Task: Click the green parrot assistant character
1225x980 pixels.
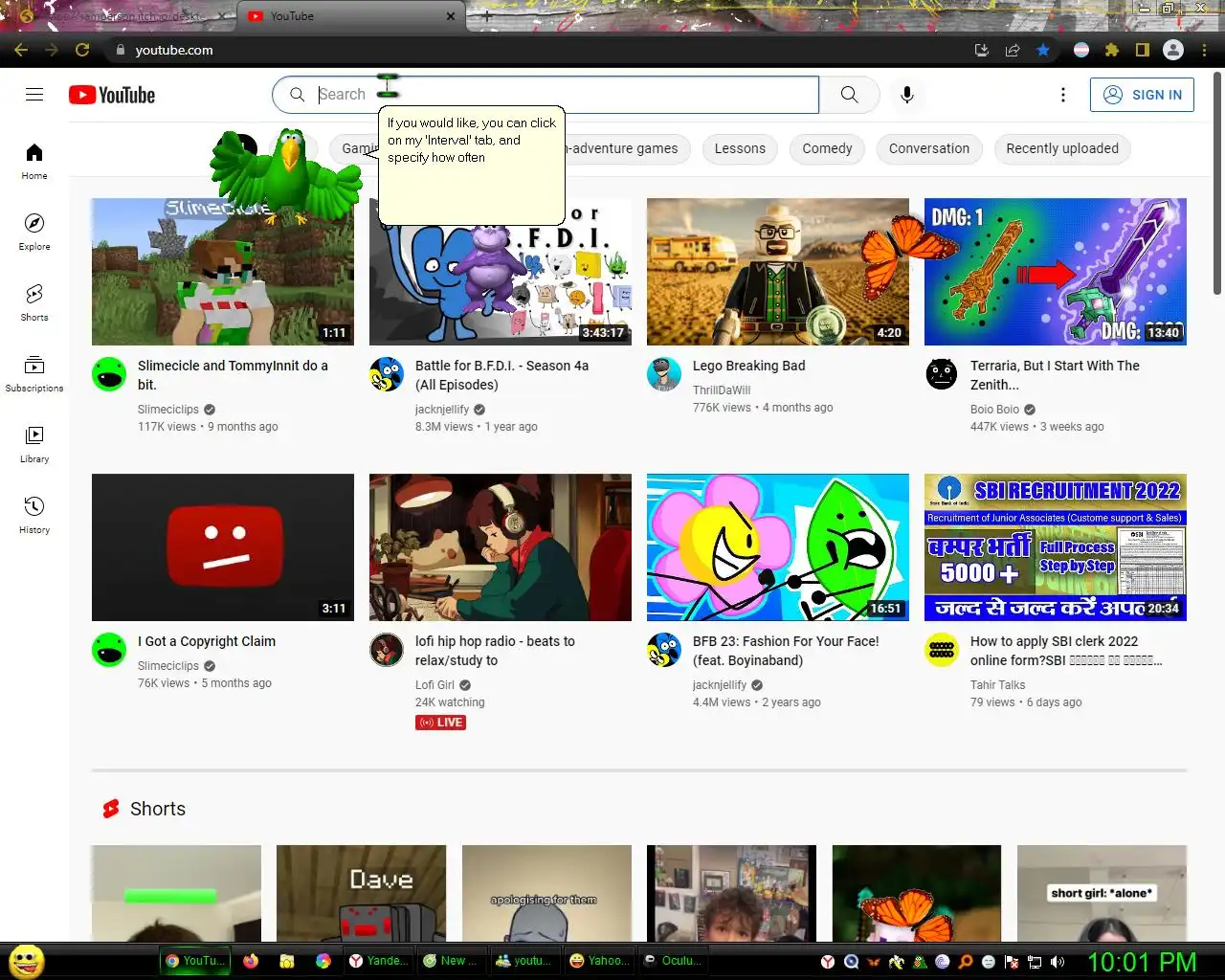Action: [x=287, y=175]
